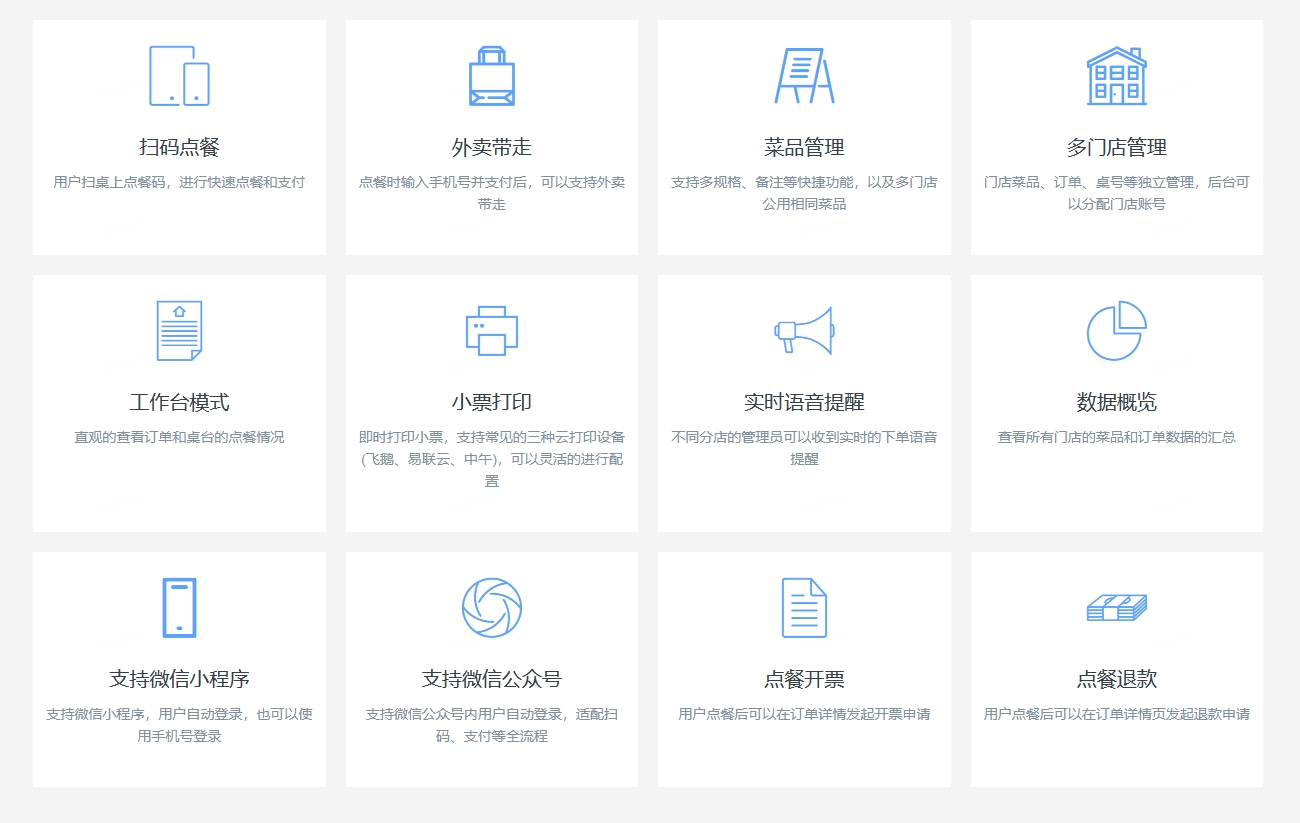This screenshot has height=823, width=1300.
Task: Click the printer icon for 小票打印
Action: point(492,331)
